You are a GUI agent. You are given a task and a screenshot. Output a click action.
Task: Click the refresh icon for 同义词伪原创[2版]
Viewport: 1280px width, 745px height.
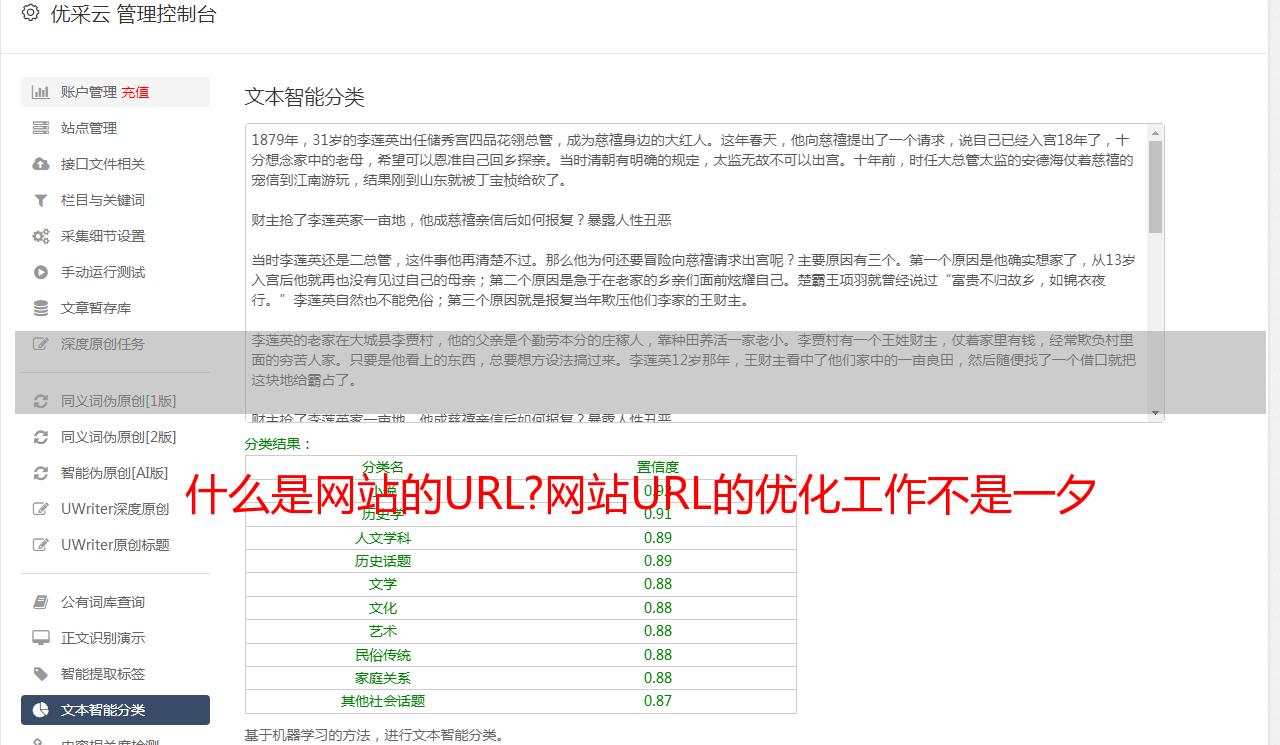(41, 437)
